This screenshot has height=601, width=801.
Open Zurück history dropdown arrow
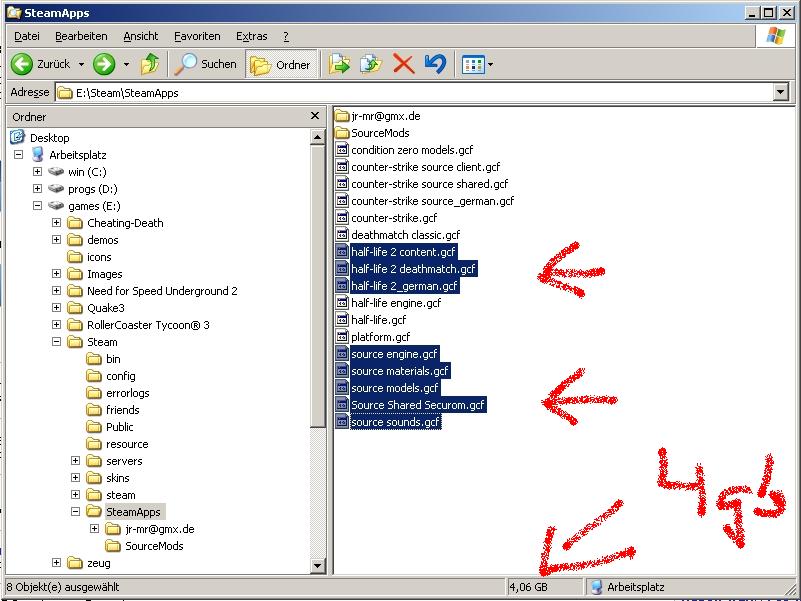tap(81, 64)
